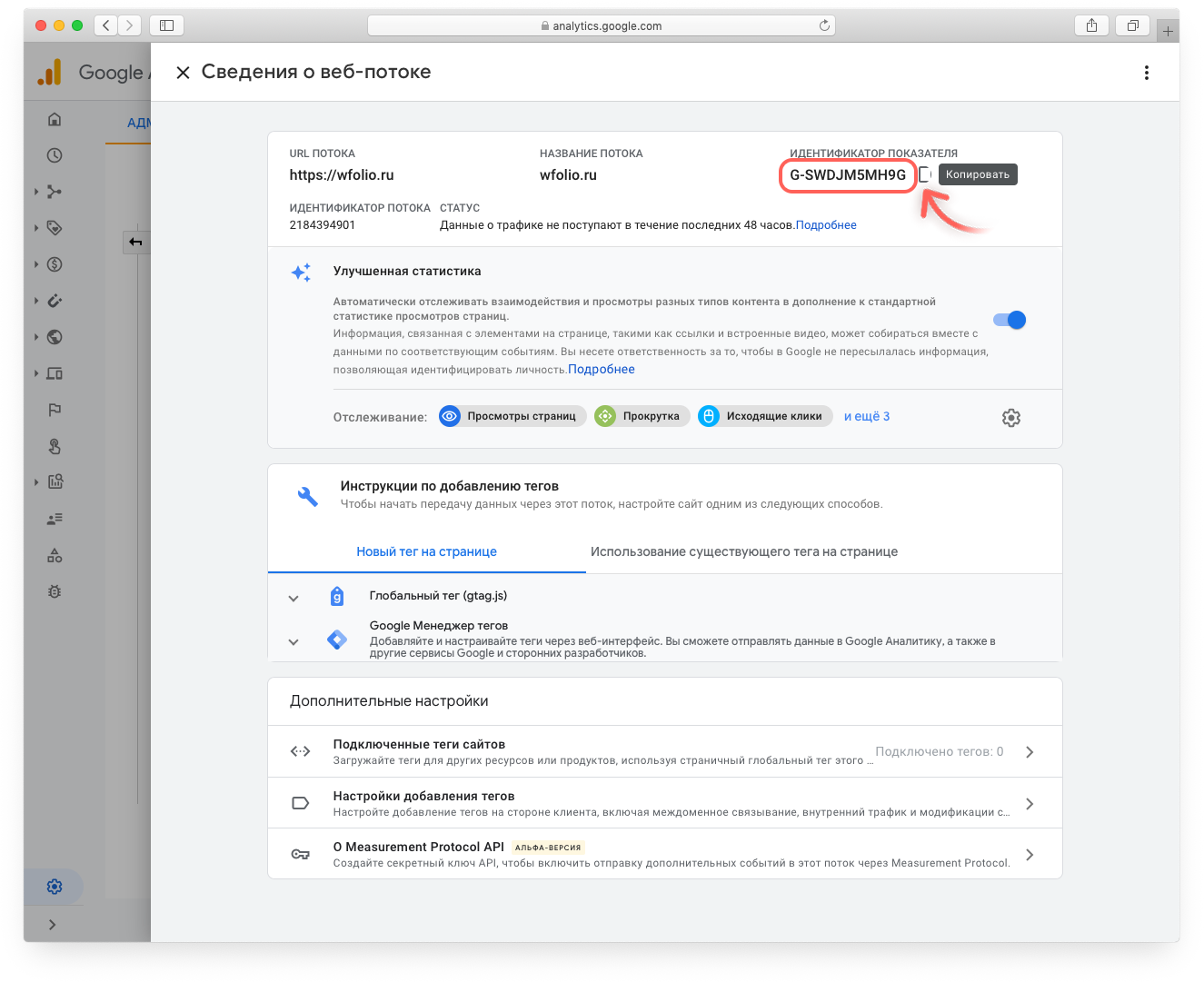Image resolution: width=1204 pixels, height=982 pixels.
Task: Open Engagement tag icon in sidebar
Action: pos(55,228)
